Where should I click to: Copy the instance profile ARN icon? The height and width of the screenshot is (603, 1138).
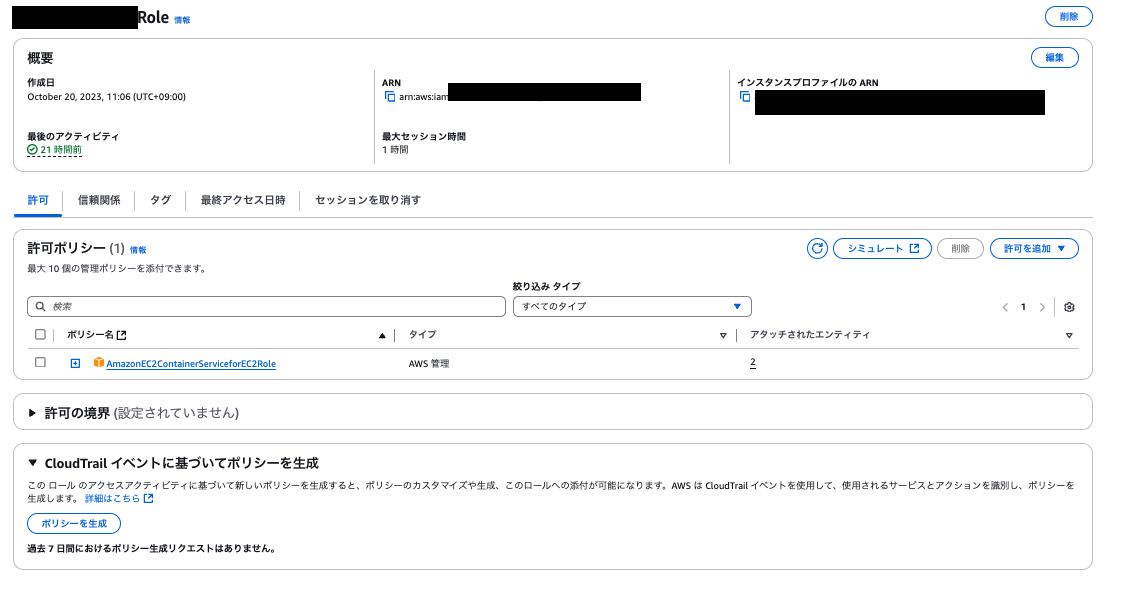click(745, 97)
